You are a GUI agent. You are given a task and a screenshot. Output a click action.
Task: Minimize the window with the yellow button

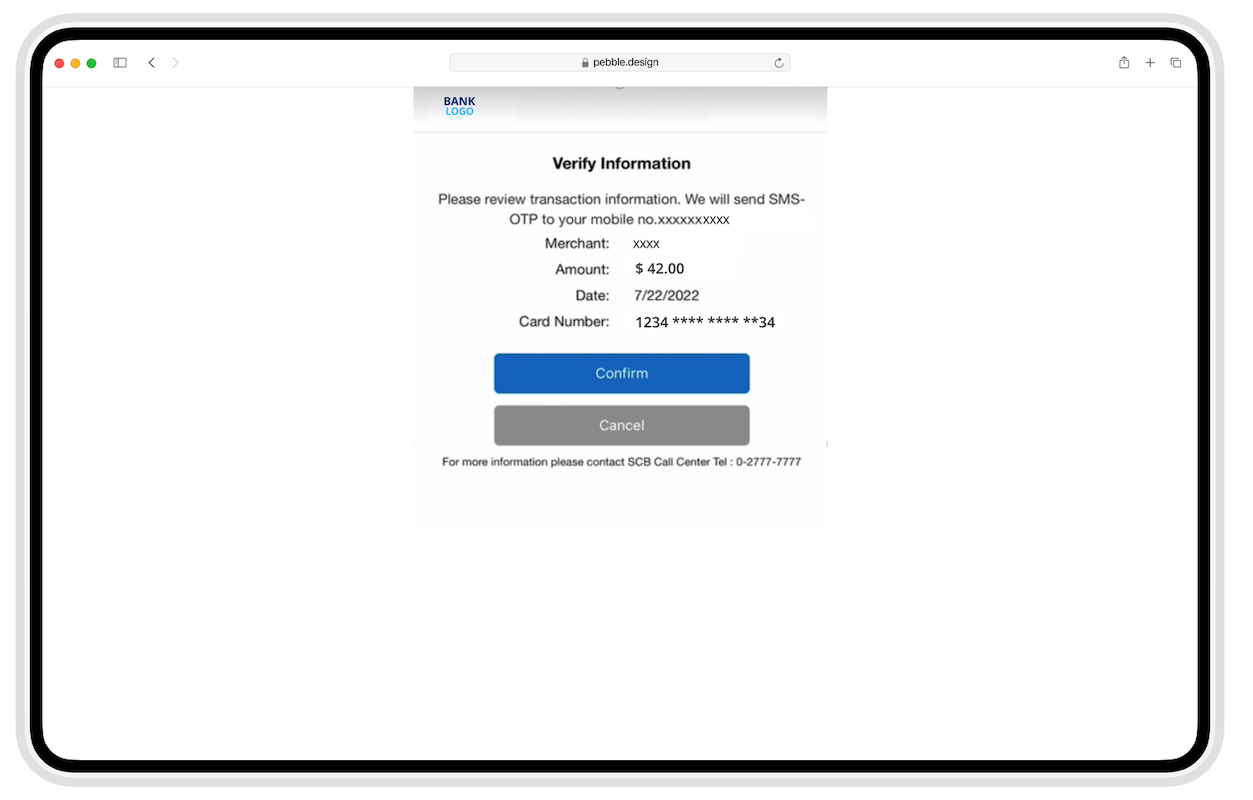point(75,63)
